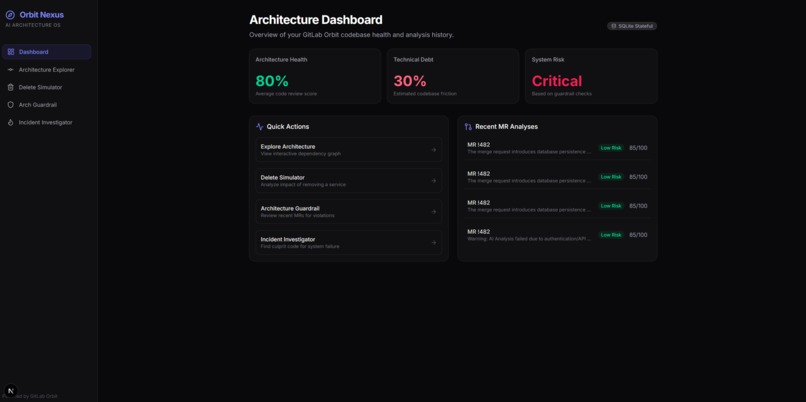
Task: Open Architecture Explorer via its sidebar icon
Action: [11, 69]
